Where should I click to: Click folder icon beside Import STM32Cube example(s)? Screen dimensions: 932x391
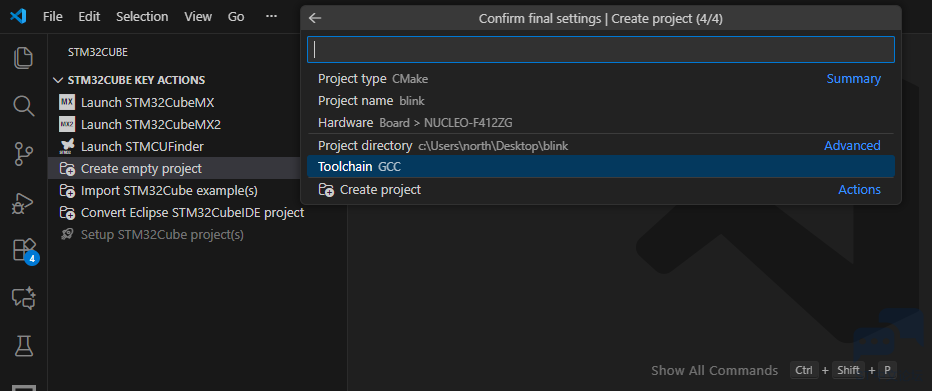[67, 191]
